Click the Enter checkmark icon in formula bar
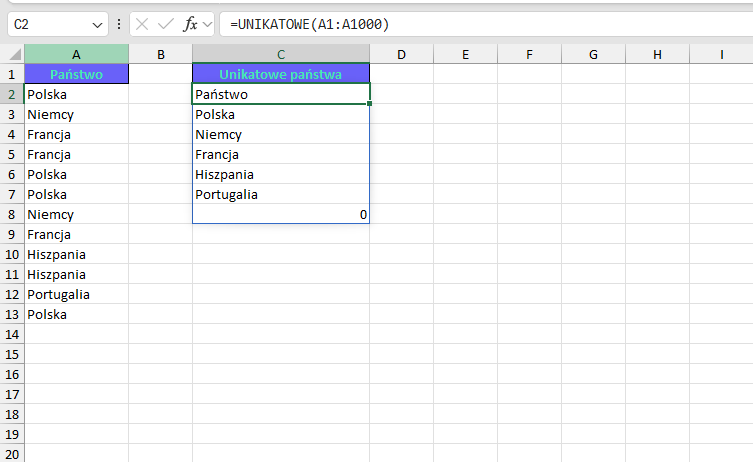The height and width of the screenshot is (462, 753). 165,23
